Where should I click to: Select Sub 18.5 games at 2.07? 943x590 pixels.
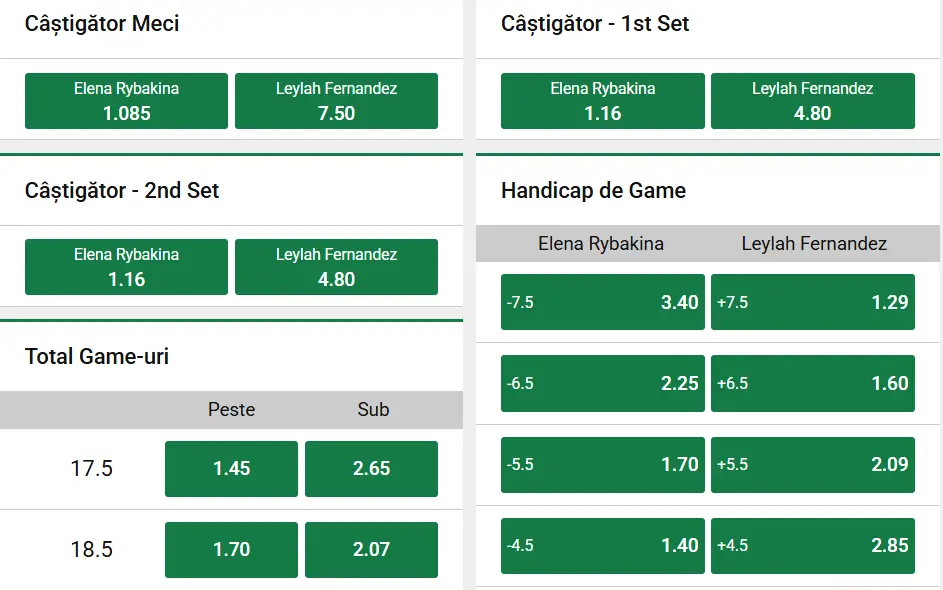click(x=371, y=549)
